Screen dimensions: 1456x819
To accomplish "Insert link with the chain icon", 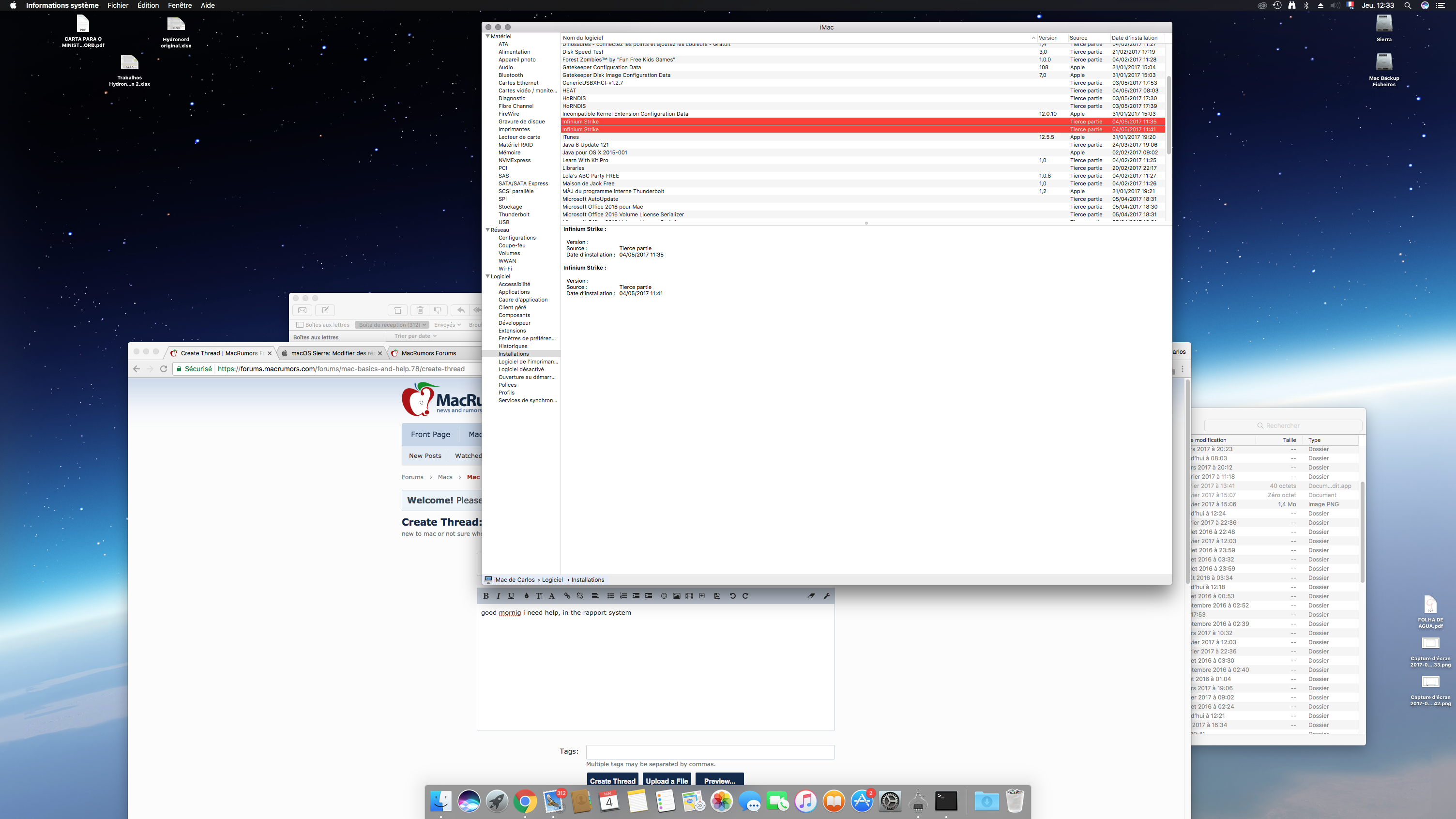I will [x=567, y=596].
